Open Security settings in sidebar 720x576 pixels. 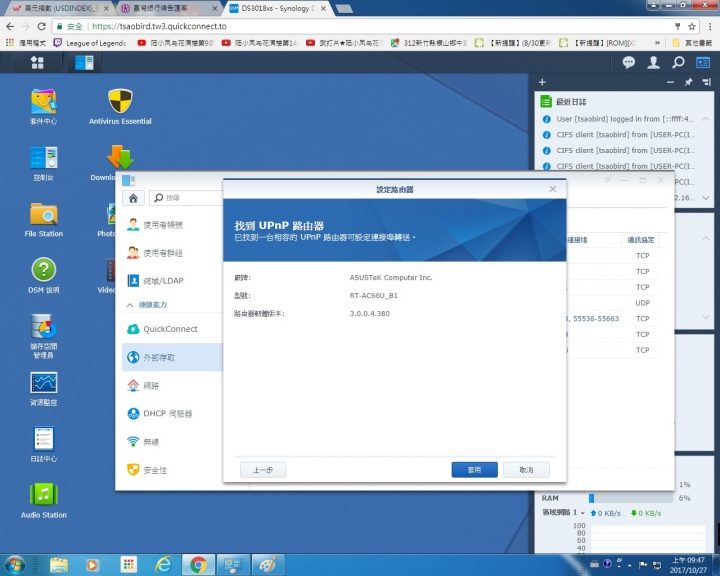click(172, 470)
